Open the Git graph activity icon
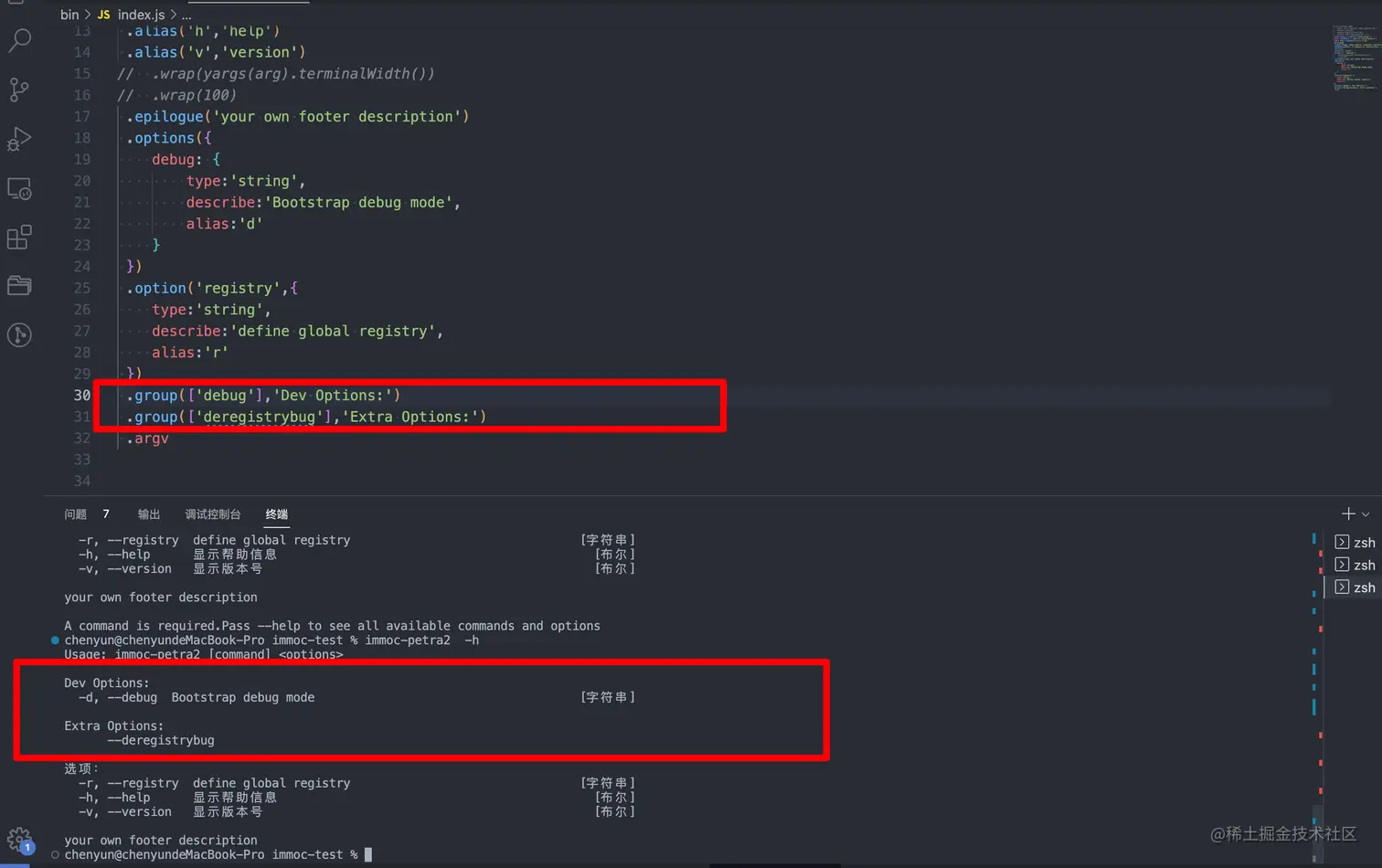Viewport: 1382px width, 868px height. tap(19, 334)
